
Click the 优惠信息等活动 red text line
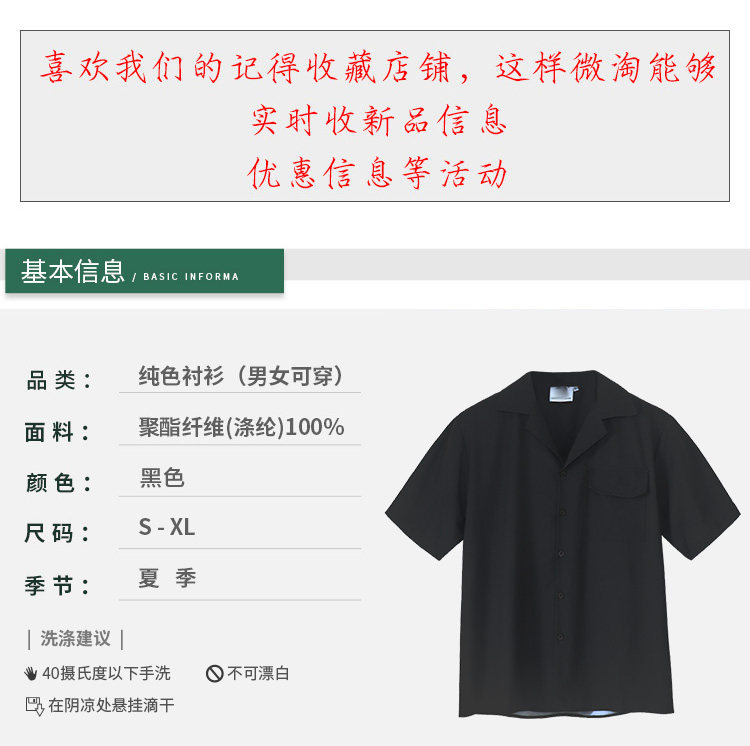tap(377, 173)
